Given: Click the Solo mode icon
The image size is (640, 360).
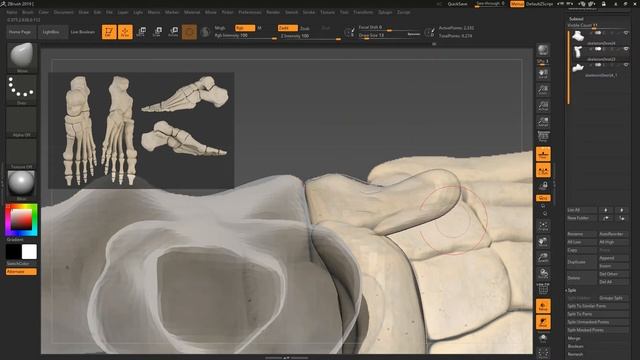Looking at the screenshot, I should 543,338.
